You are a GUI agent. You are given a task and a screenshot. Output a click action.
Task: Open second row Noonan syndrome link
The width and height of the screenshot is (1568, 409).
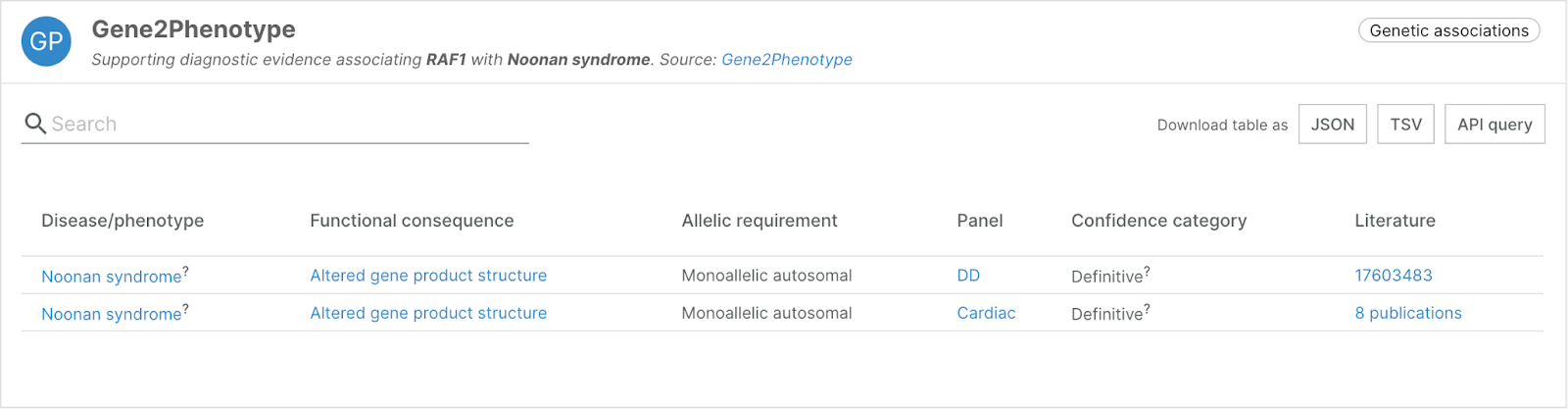coord(111,314)
